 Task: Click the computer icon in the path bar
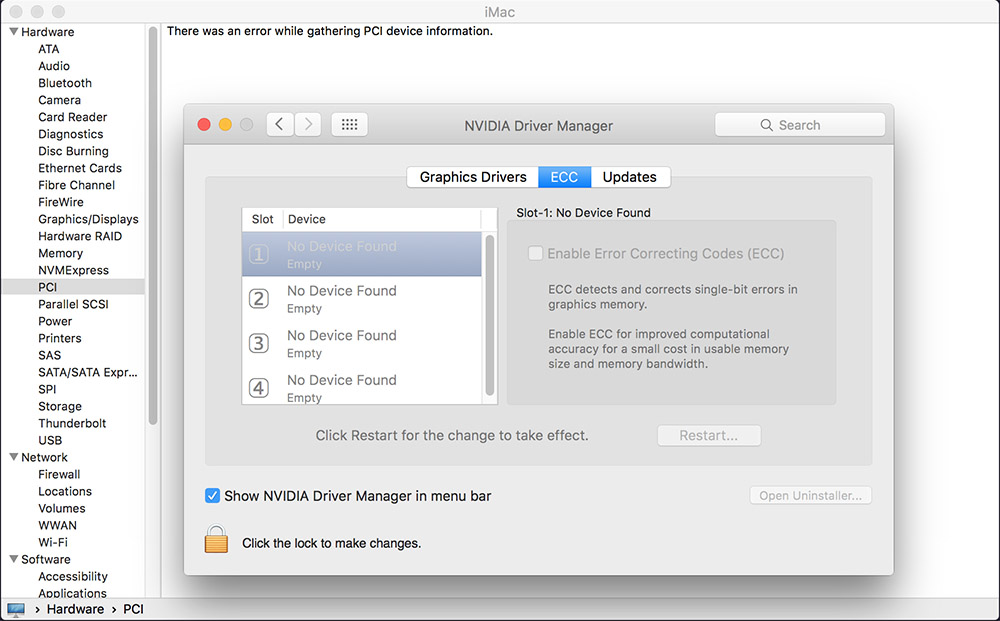16,609
